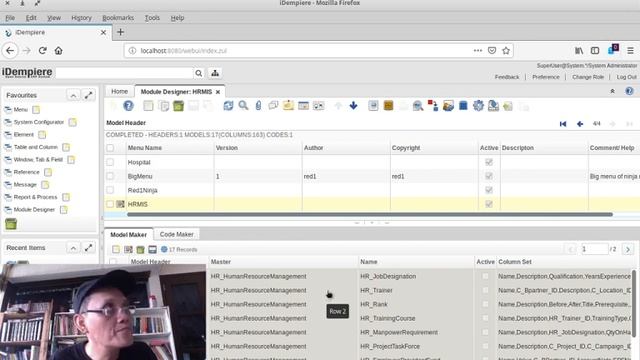Click the Process gear toolbar icon
640x360 pixels.
478,106
